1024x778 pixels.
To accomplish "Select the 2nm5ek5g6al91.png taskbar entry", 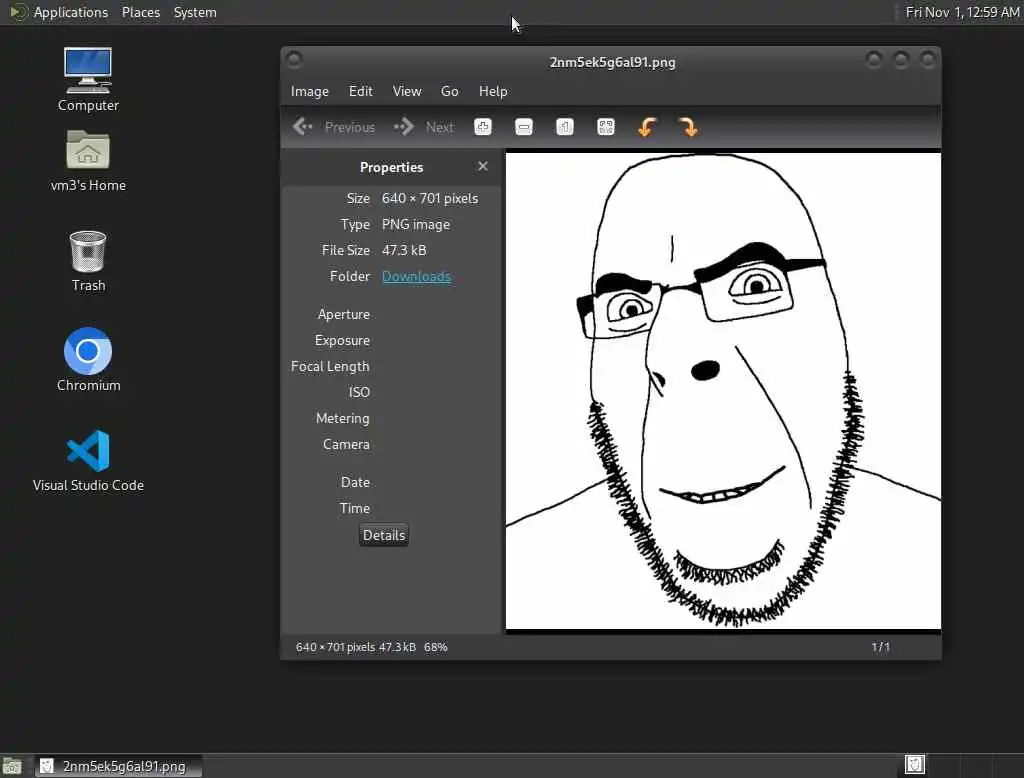I will point(118,766).
